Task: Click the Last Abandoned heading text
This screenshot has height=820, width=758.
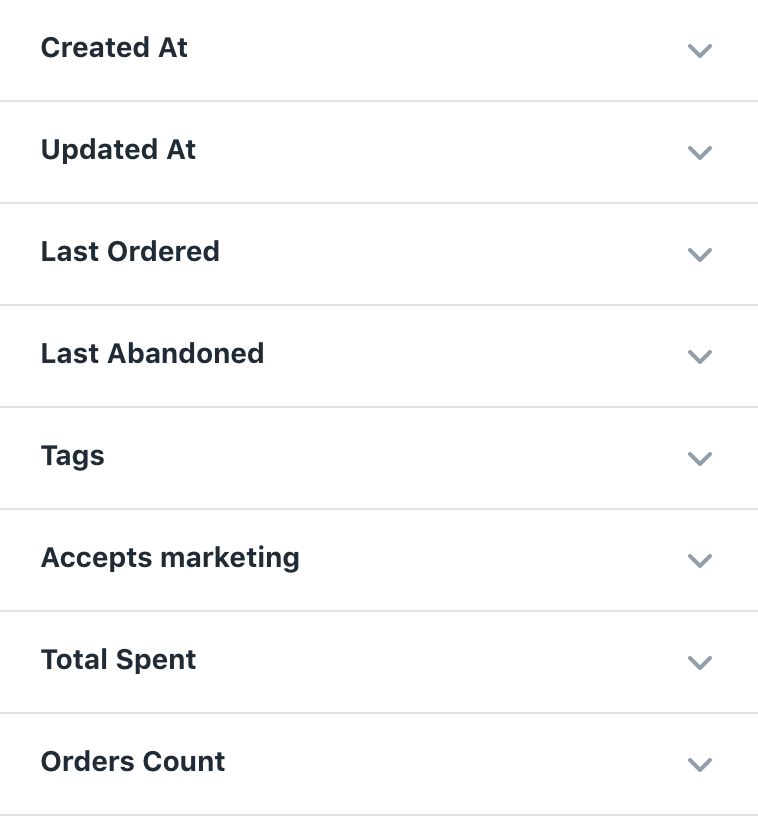Action: 152,354
